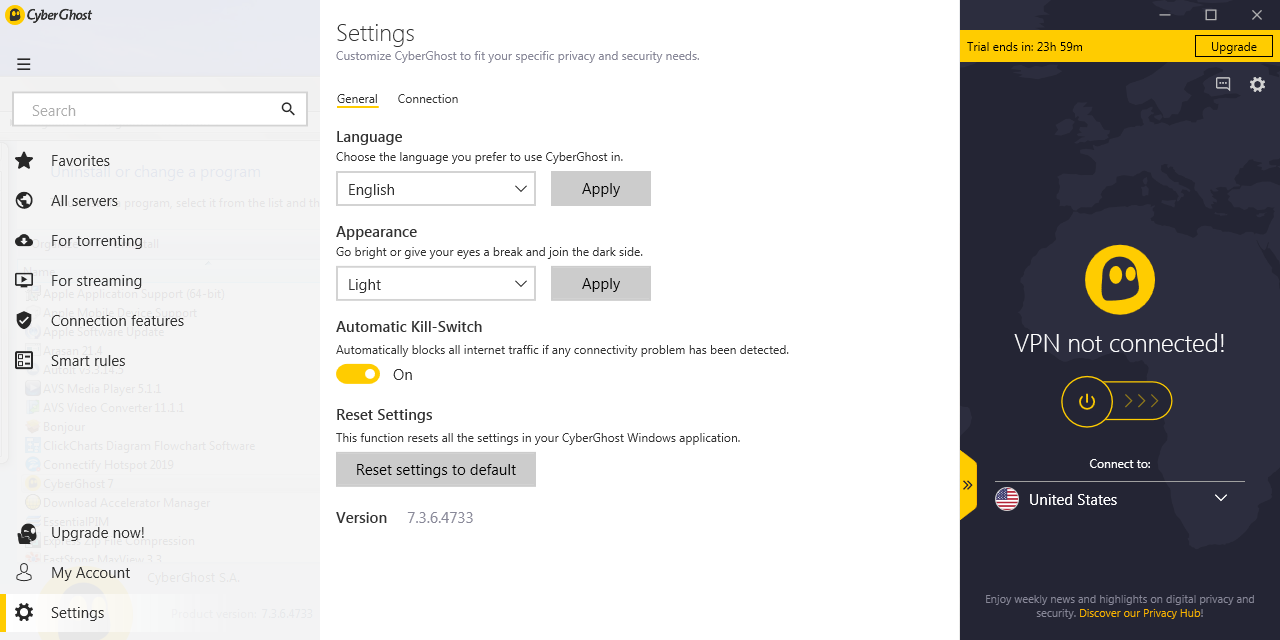
Task: Open Smart rules icon in sidebar
Action: point(25,361)
